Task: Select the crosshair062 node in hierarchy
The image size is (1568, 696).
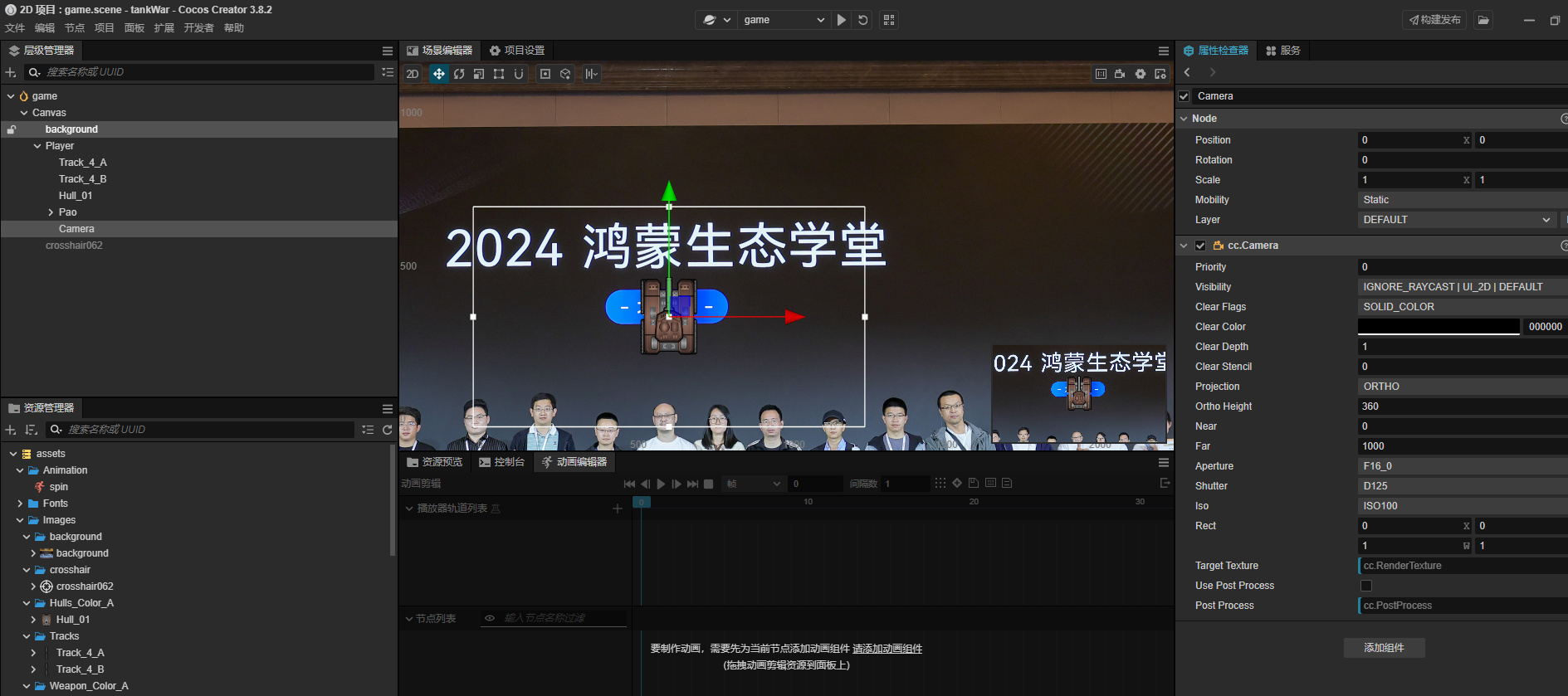Action: [x=74, y=246]
